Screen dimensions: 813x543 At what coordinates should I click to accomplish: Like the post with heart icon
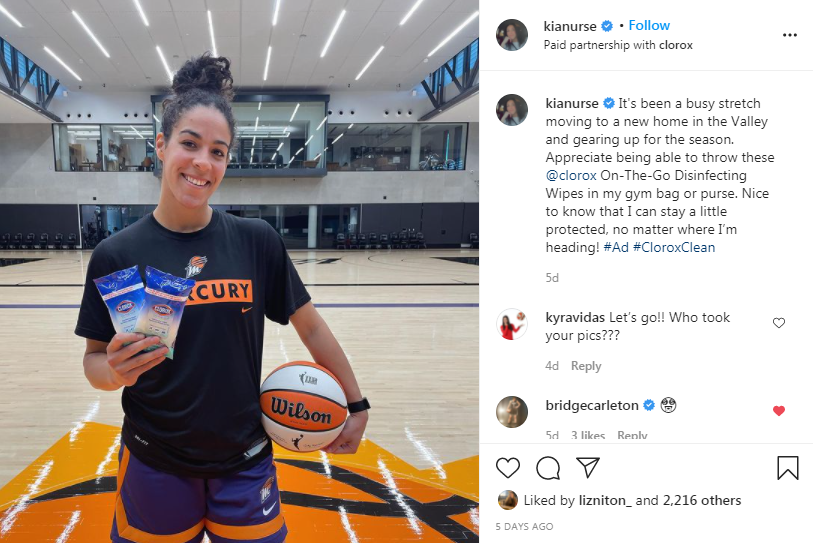[x=508, y=468]
